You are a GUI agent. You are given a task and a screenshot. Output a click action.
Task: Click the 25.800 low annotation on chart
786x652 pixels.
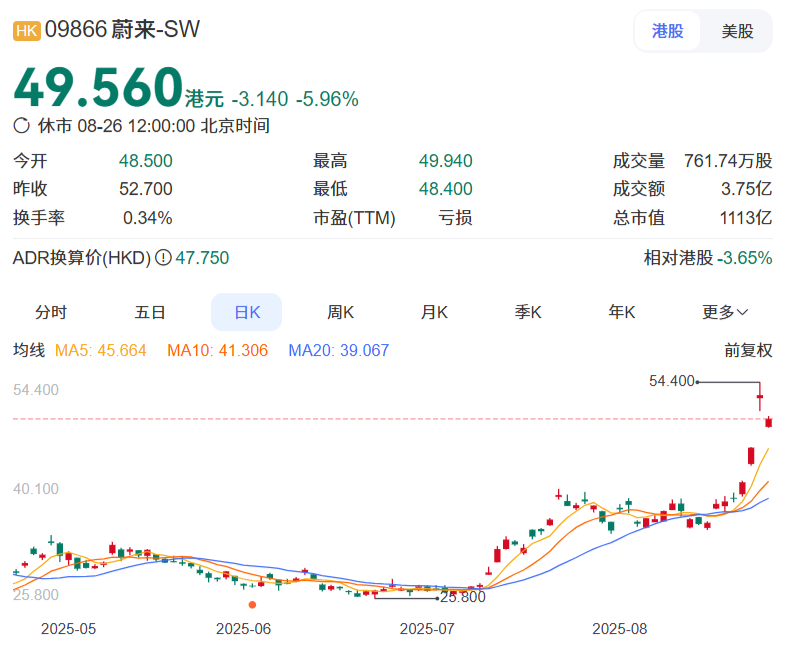pyautogui.click(x=463, y=597)
